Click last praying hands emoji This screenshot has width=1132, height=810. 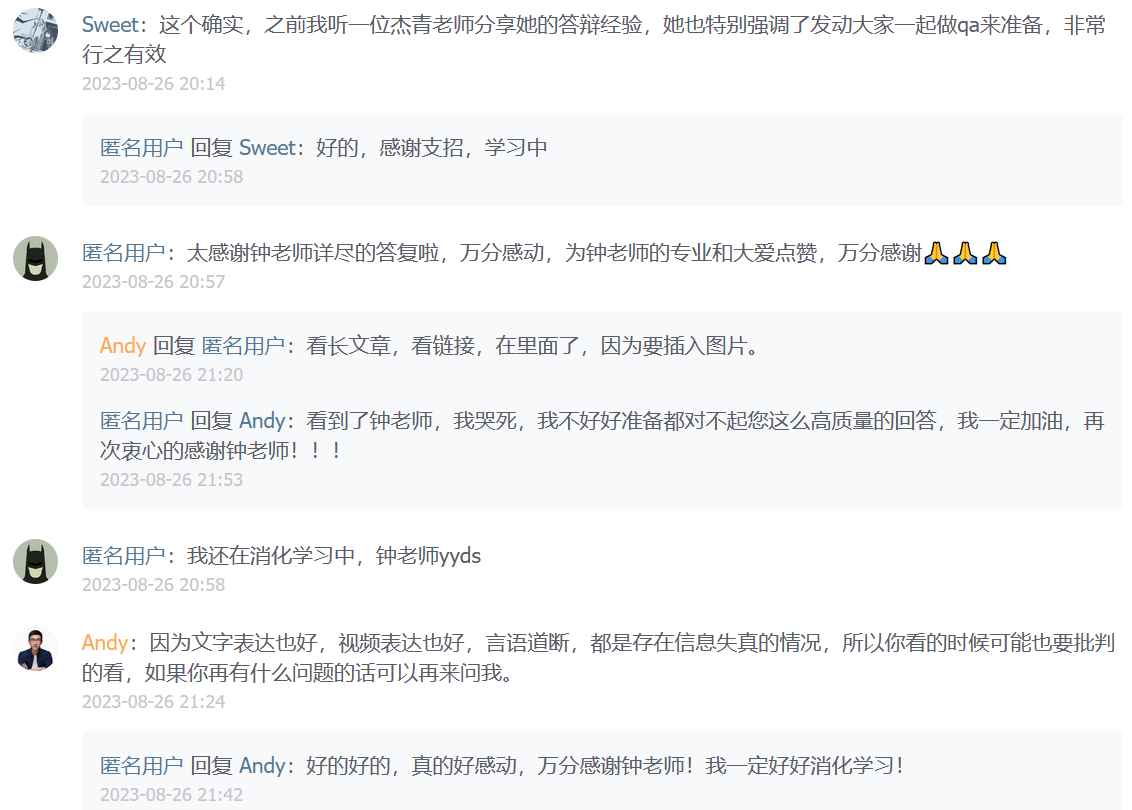pyautogui.click(x=994, y=253)
